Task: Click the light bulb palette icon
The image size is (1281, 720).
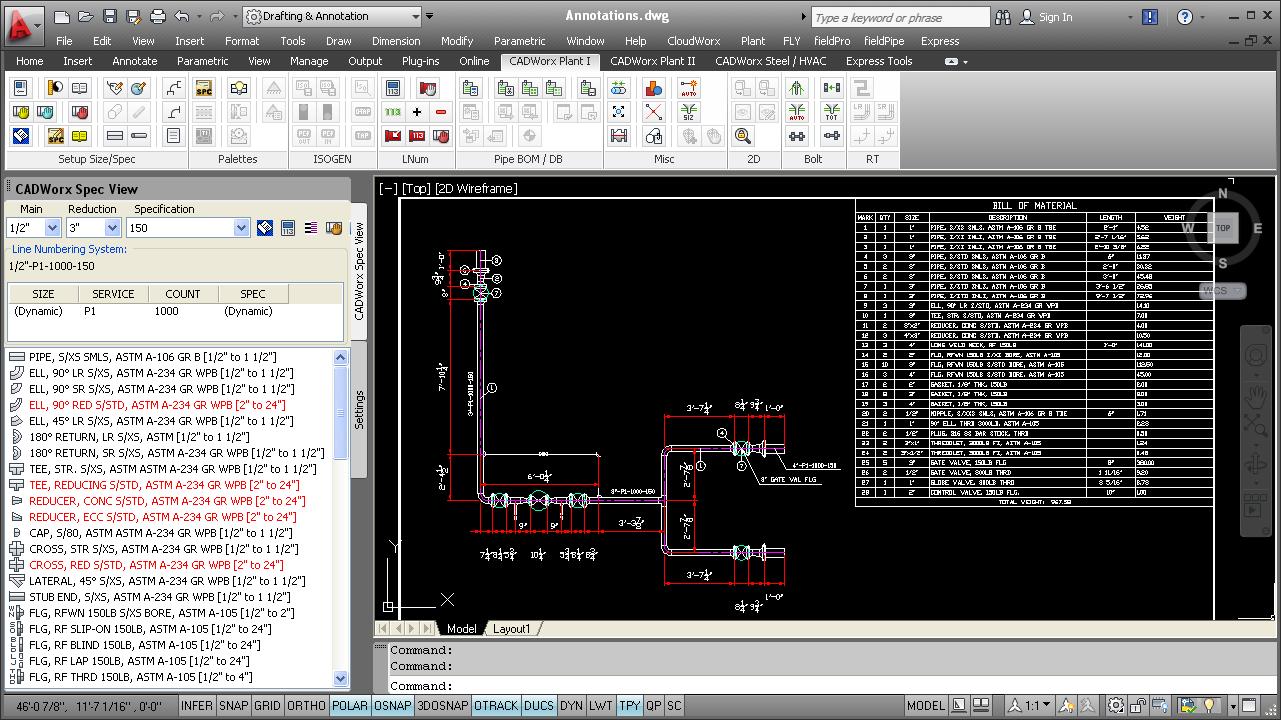Action: tap(238, 88)
